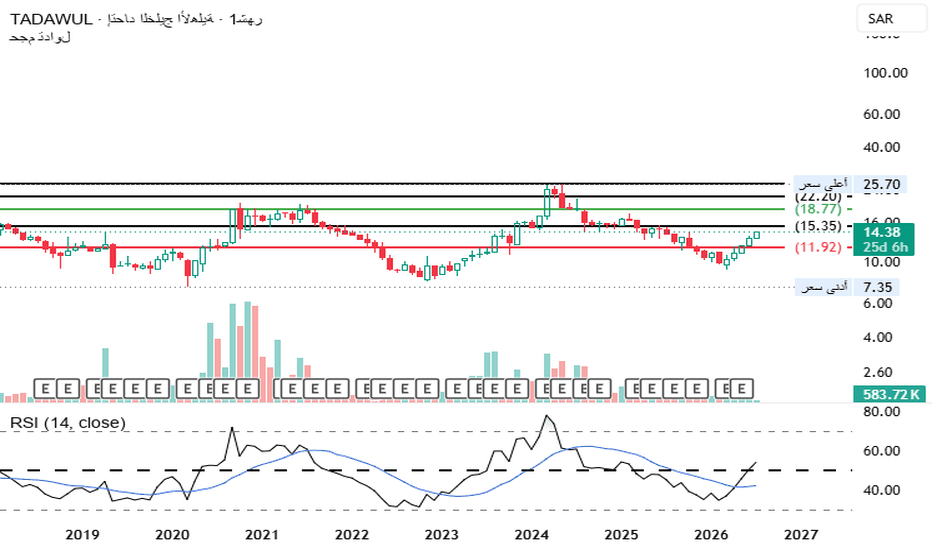Viewport: 932px width, 550px height.
Task: Click the 2020 year label on time axis
Action: [x=172, y=535]
